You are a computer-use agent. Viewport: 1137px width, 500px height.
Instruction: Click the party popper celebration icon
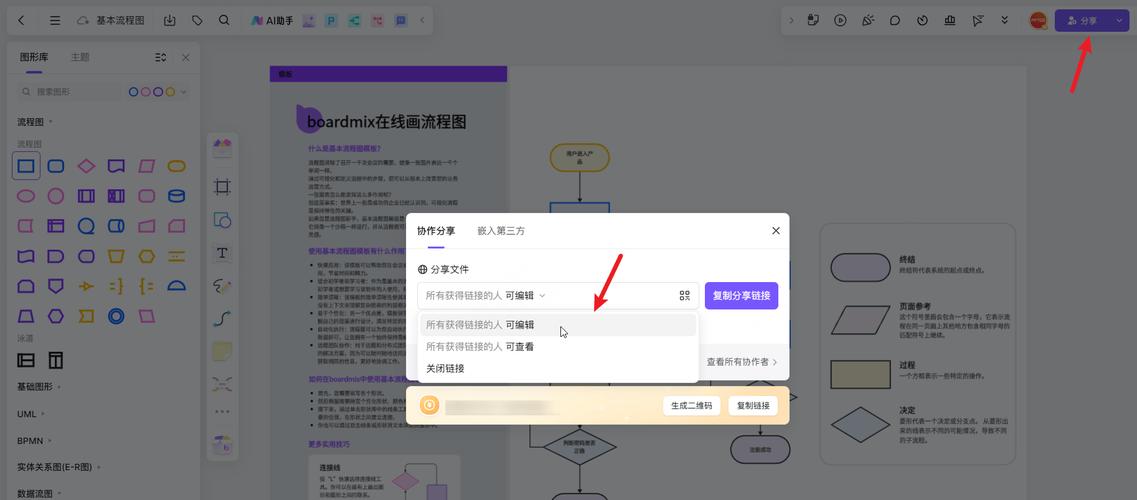tap(867, 20)
